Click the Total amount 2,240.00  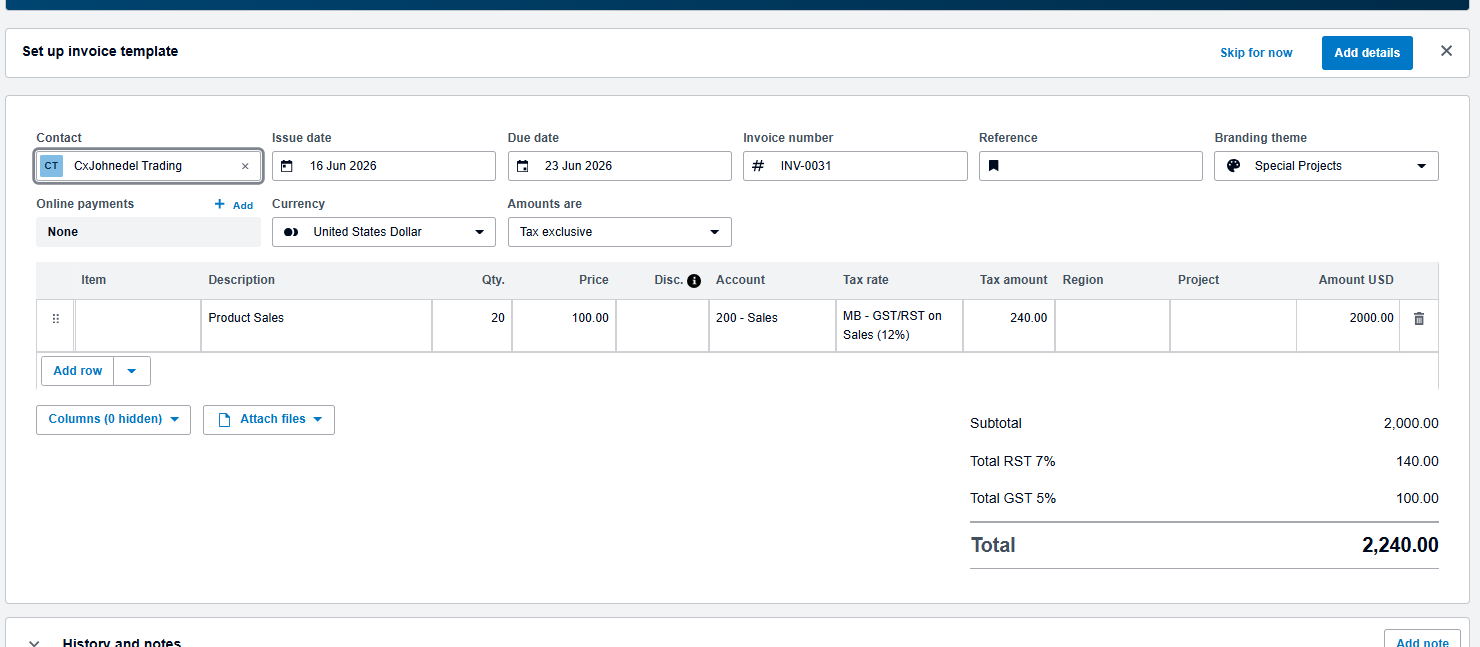coord(1400,546)
